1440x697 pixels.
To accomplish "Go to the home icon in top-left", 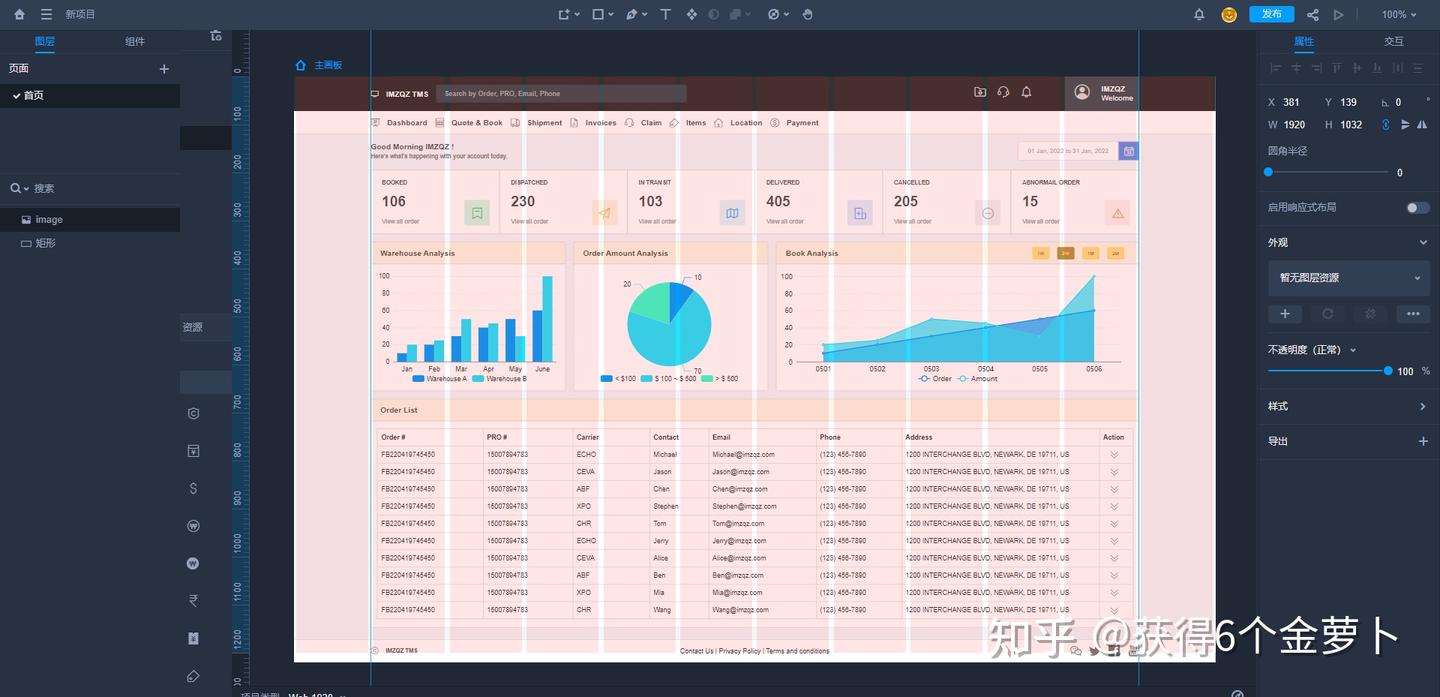I will tap(19, 14).
